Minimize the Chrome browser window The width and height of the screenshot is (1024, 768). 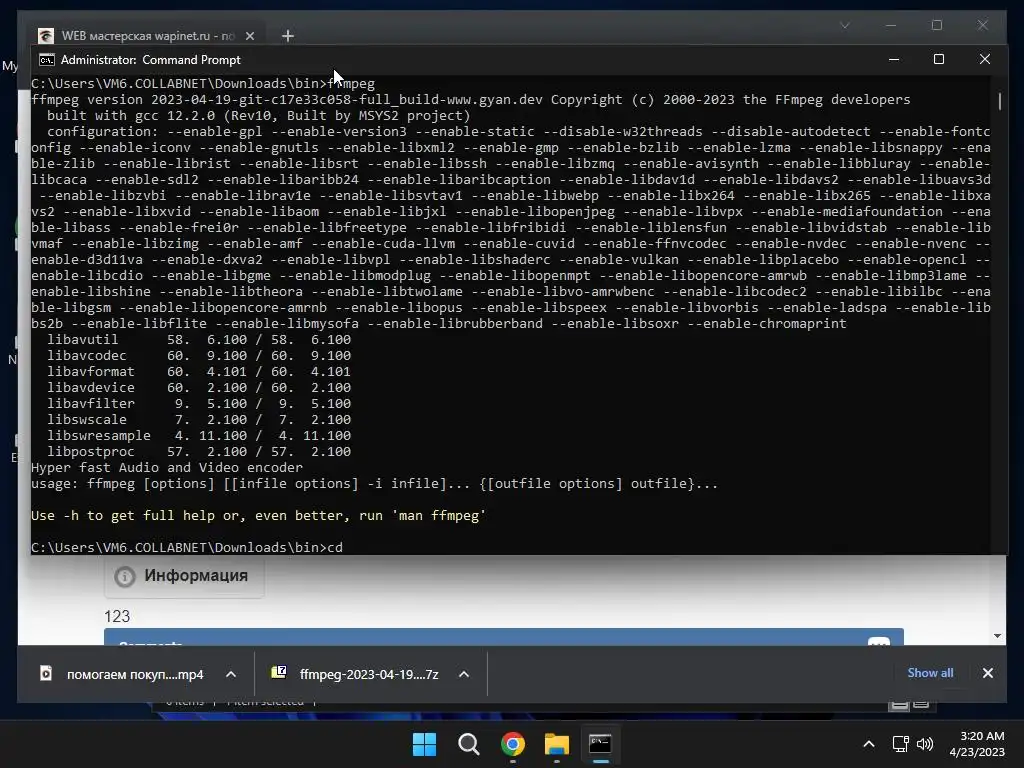click(891, 25)
